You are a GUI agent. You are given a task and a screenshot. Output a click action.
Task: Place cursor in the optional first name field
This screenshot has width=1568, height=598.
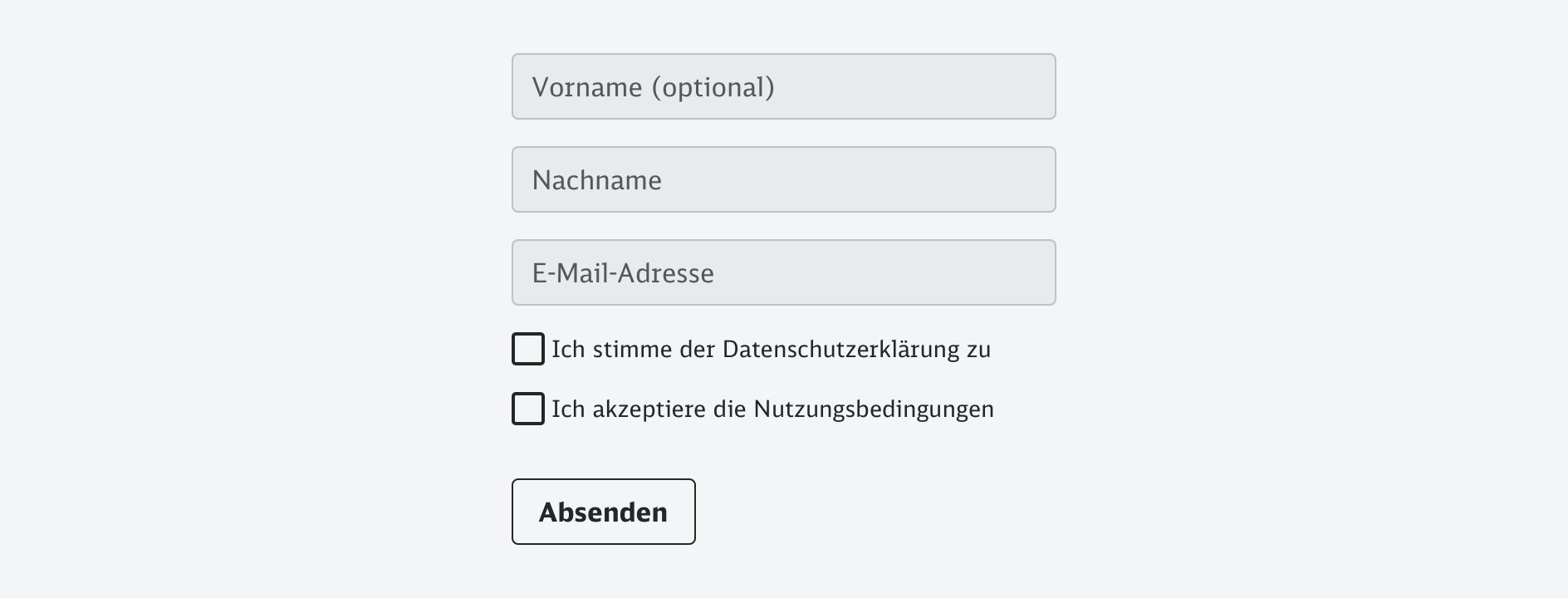pos(783,86)
